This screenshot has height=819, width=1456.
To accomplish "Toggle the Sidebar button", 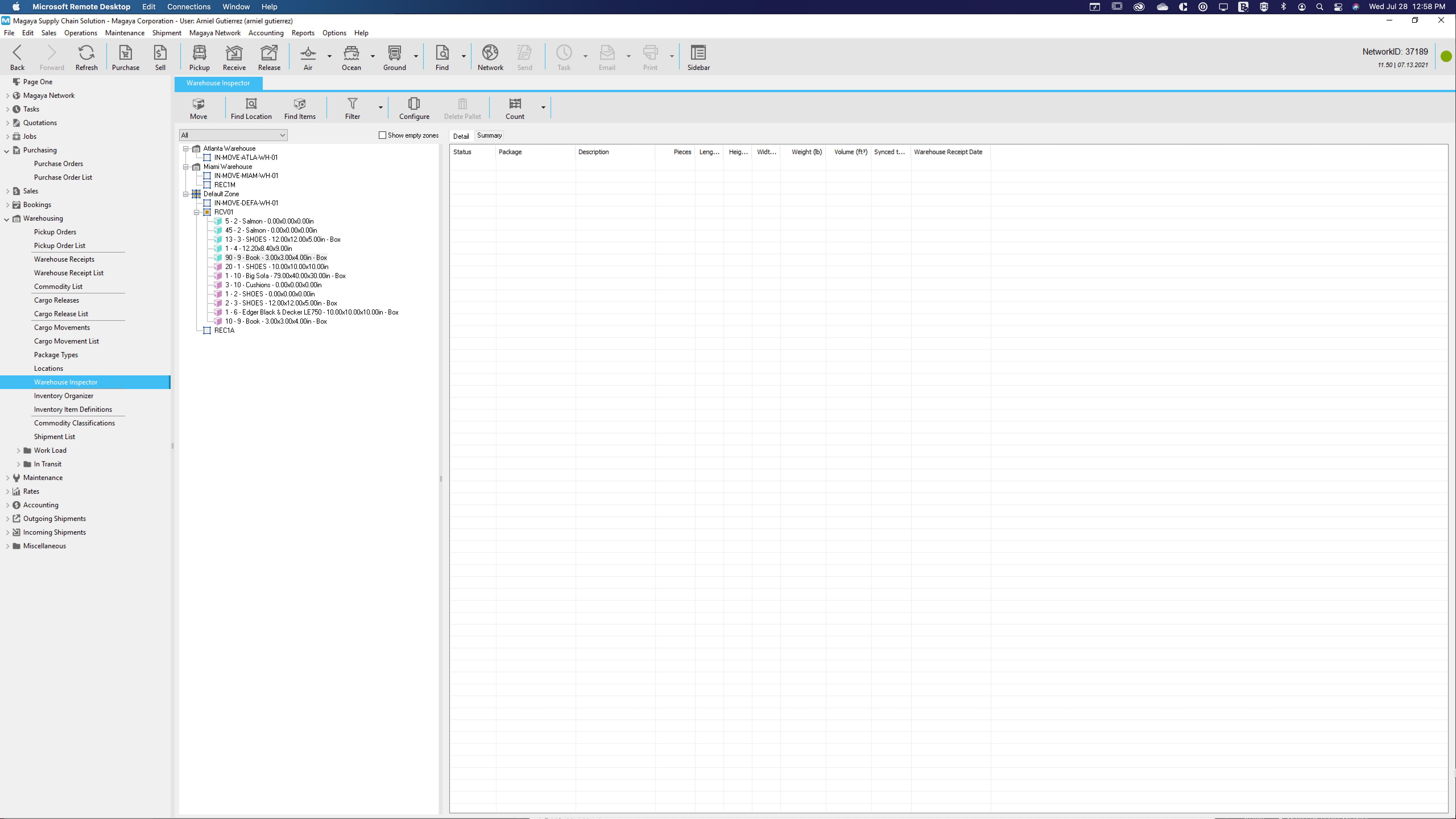I will click(x=698, y=58).
